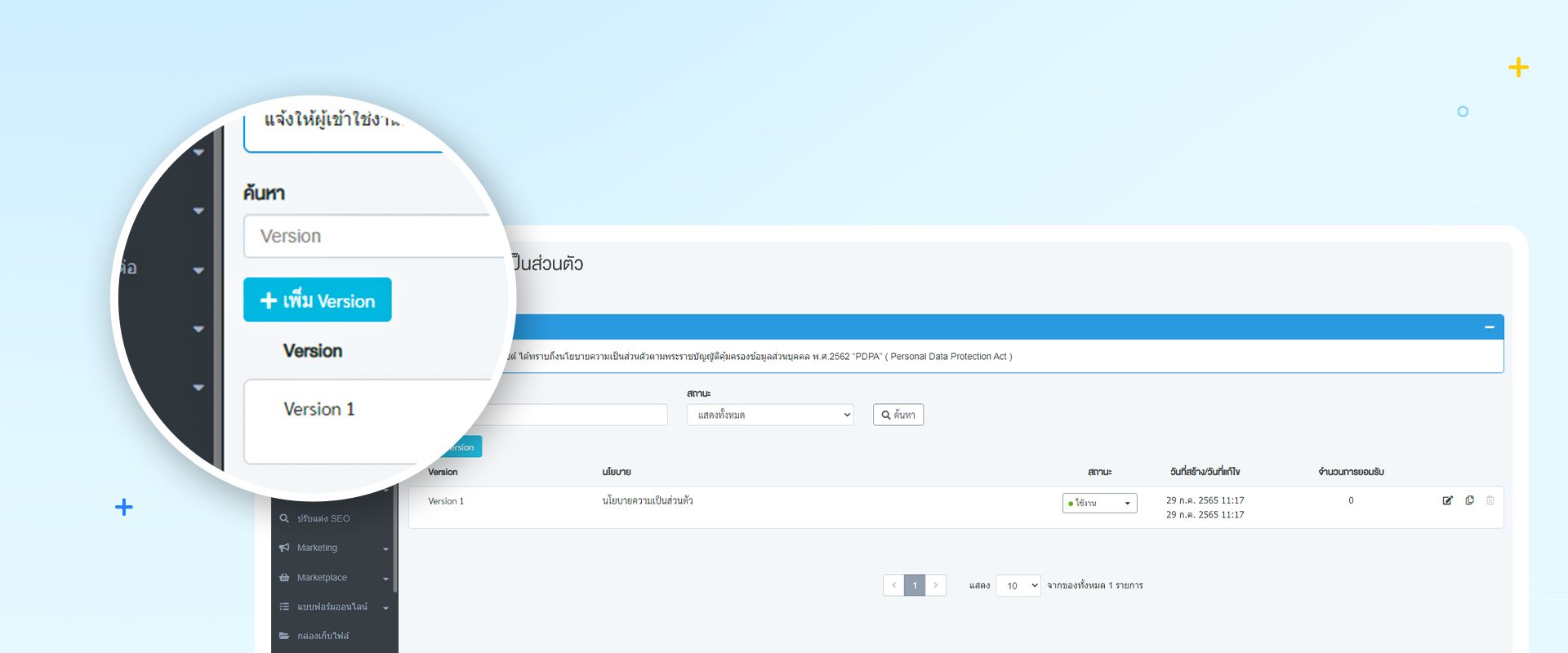Click the นโยบายความเป็นส่วนตัว policy cell
Image resolution: width=1568 pixels, height=653 pixels.
(648, 500)
